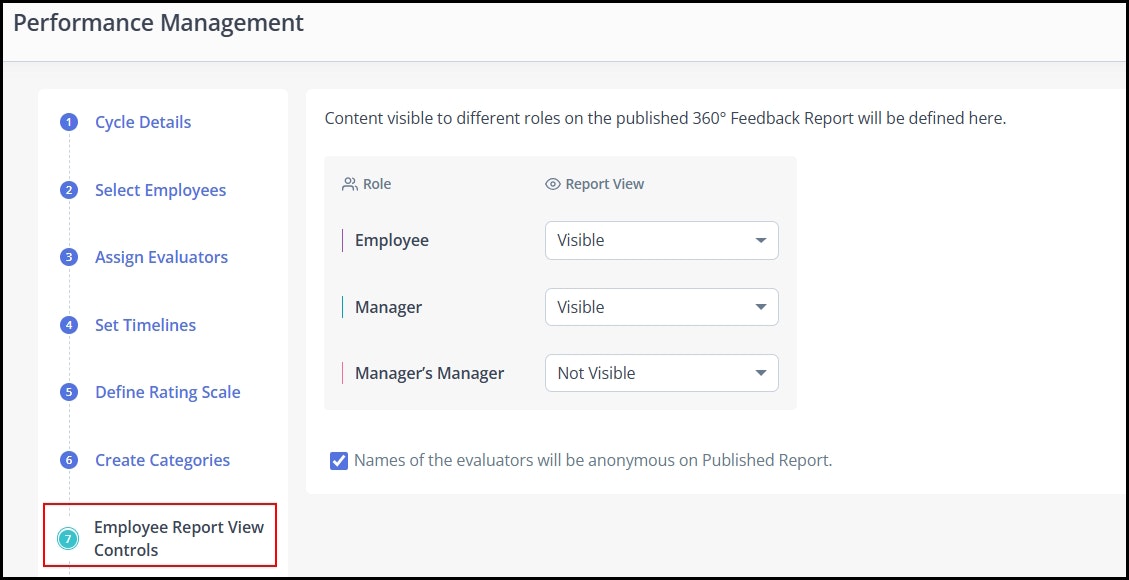Navigate to Set Timelines step

[145, 325]
